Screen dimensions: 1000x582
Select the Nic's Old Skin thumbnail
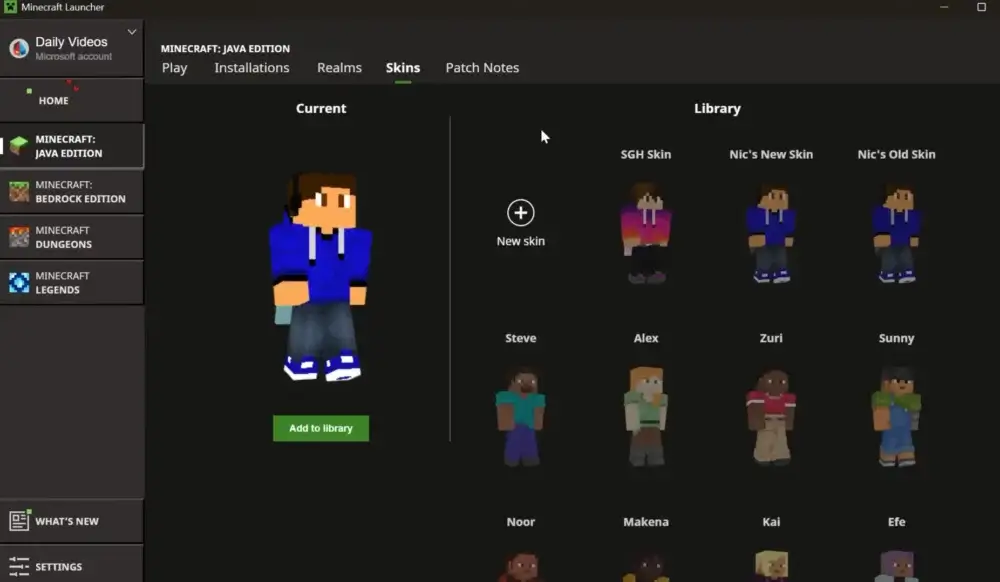click(x=897, y=233)
